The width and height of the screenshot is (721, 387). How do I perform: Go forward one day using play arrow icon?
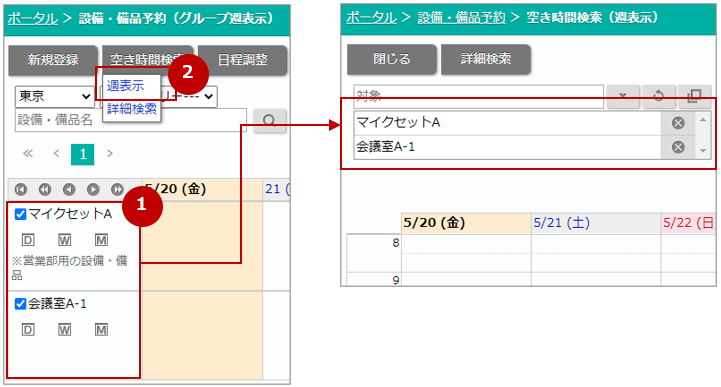coord(93,189)
